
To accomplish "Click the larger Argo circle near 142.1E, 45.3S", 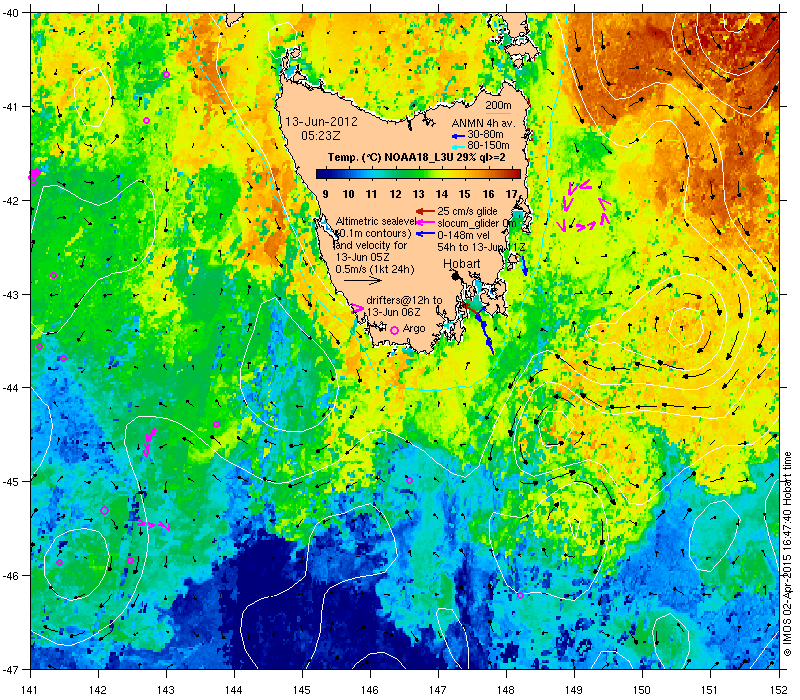I will pos(105,510).
